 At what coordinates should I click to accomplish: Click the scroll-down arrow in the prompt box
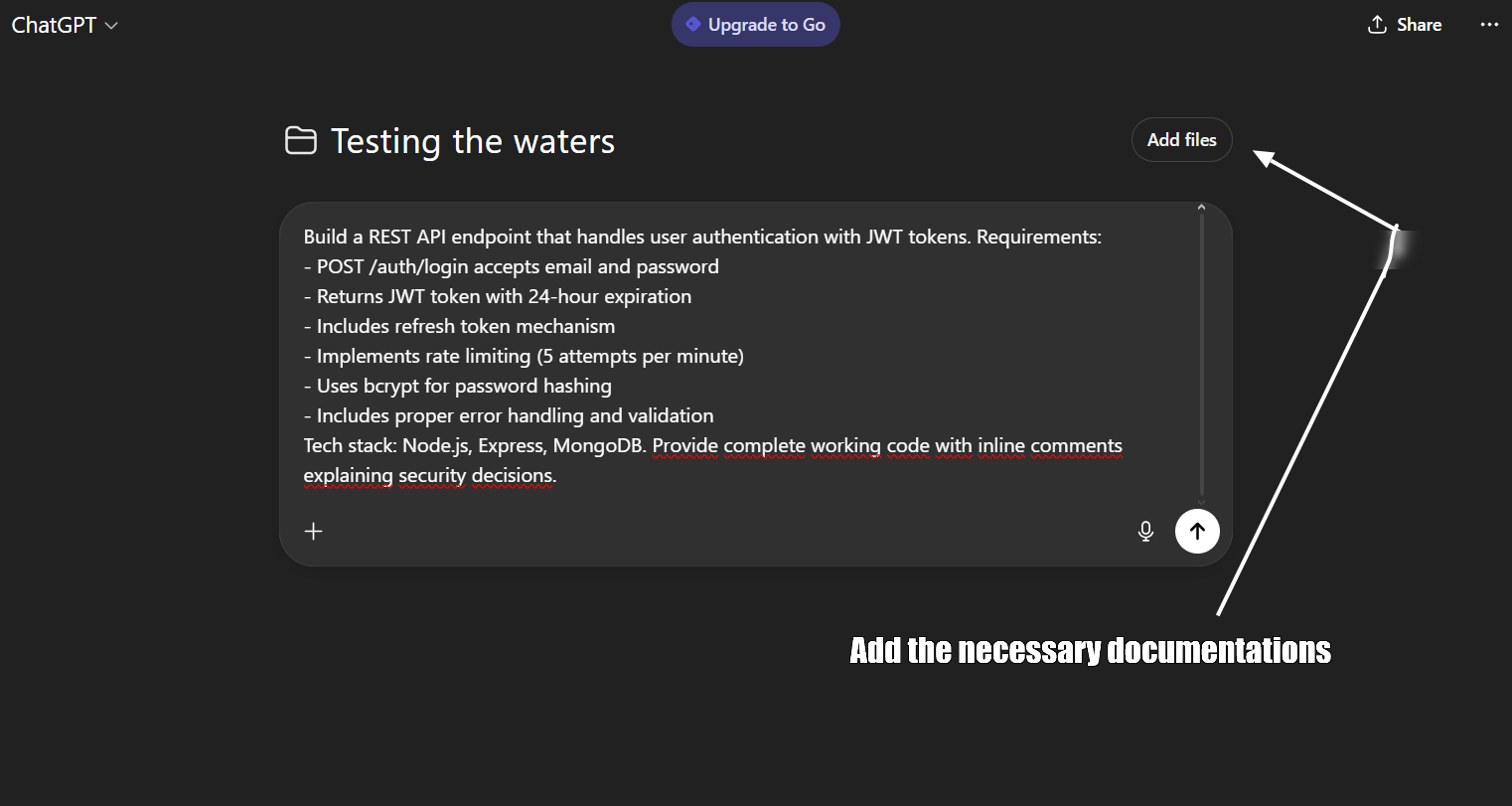click(x=1201, y=501)
